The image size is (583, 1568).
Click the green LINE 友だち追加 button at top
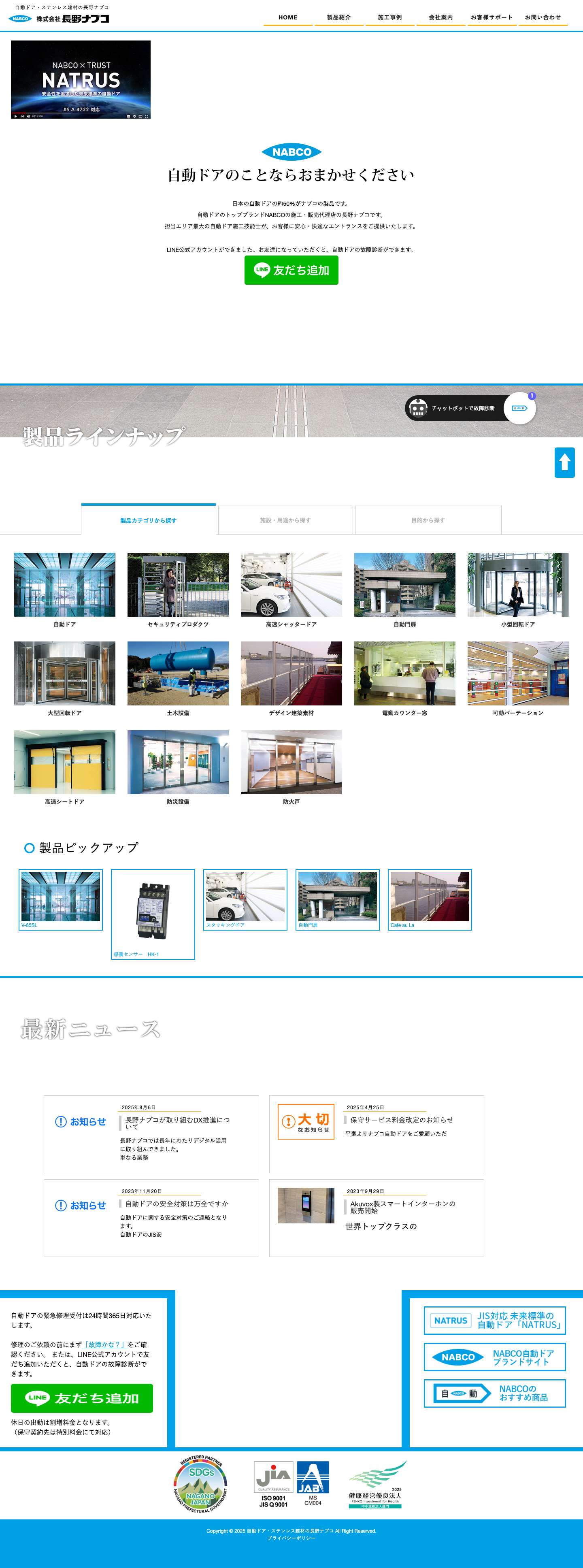coord(291,270)
